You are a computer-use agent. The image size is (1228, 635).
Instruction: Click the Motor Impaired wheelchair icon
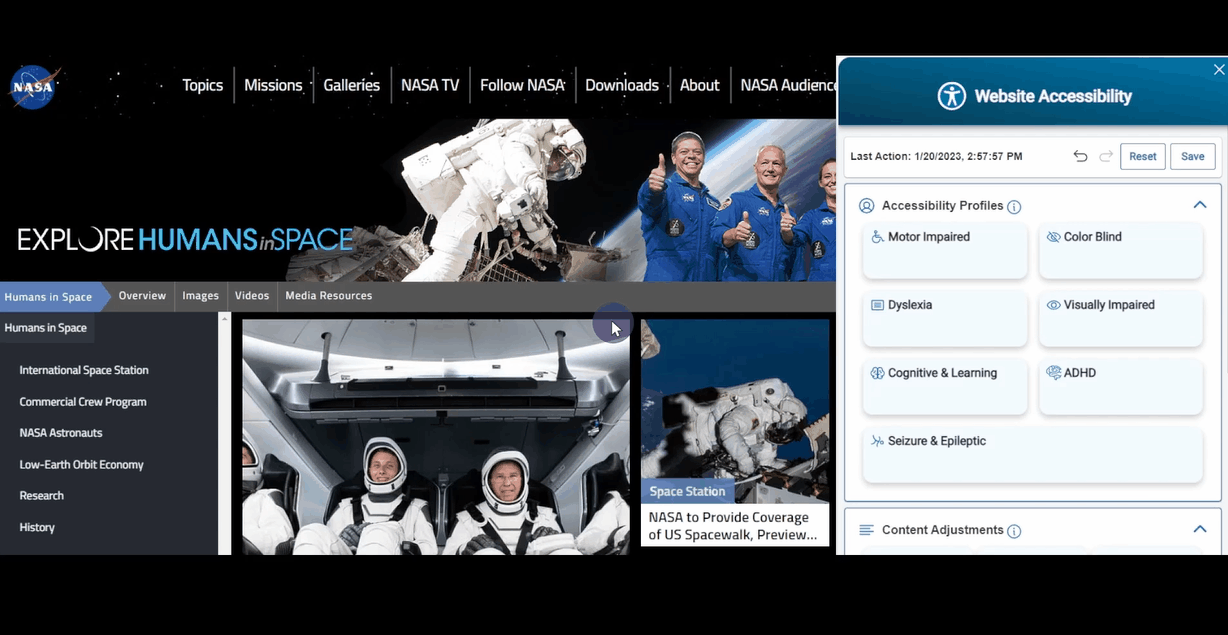click(877, 237)
